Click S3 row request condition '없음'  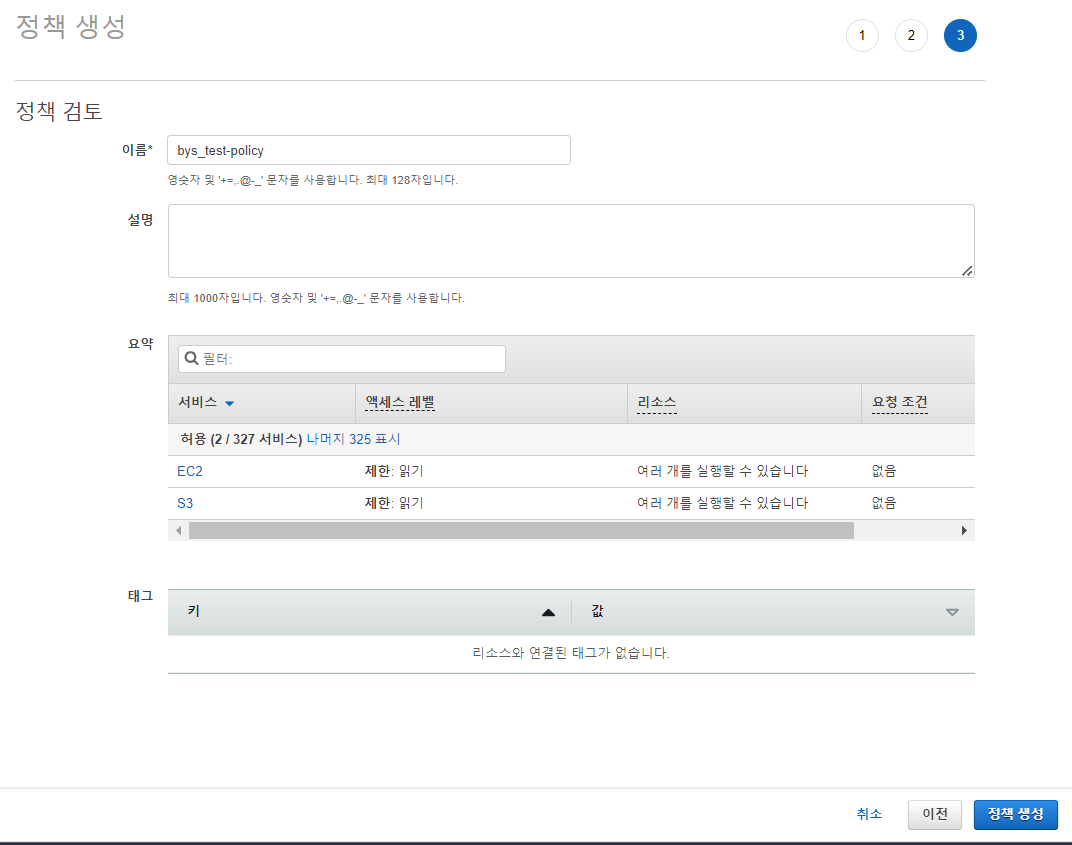click(883, 503)
